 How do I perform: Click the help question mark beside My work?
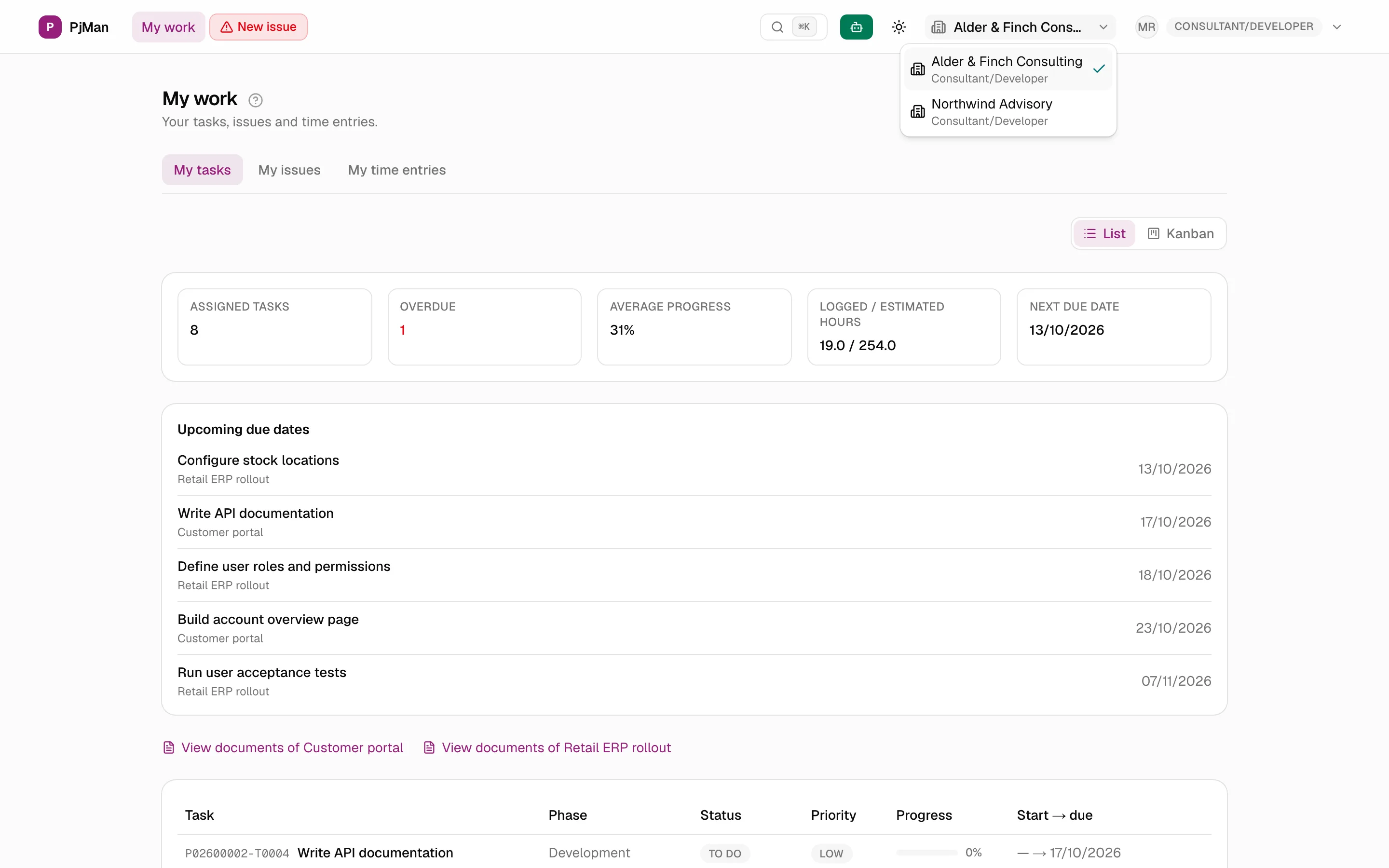click(x=256, y=100)
